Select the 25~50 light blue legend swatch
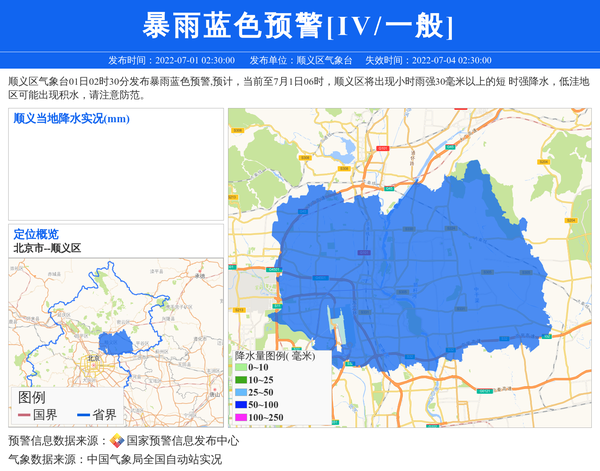Viewport: 600px width, 471px height. click(x=241, y=393)
